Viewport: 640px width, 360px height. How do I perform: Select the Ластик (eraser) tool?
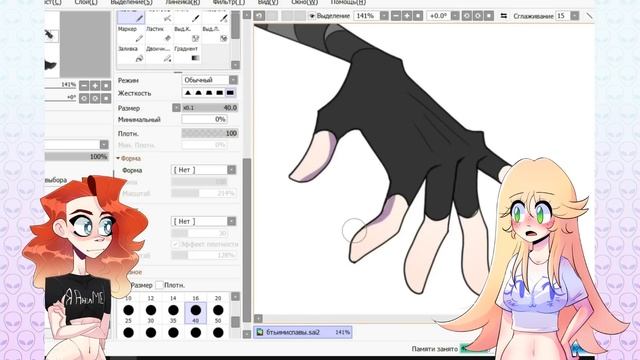pos(159,34)
